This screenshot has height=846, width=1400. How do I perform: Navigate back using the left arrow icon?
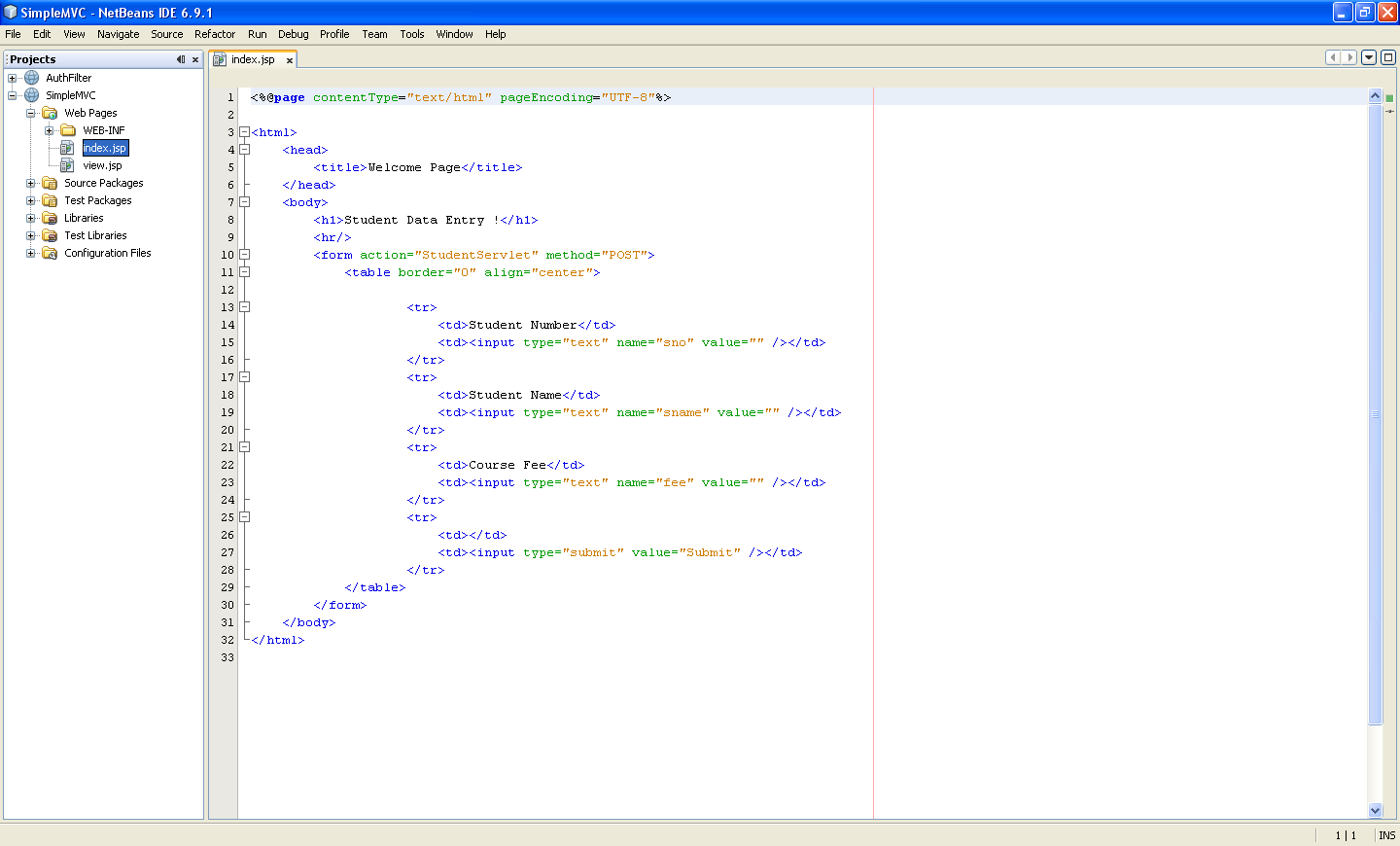1332,57
